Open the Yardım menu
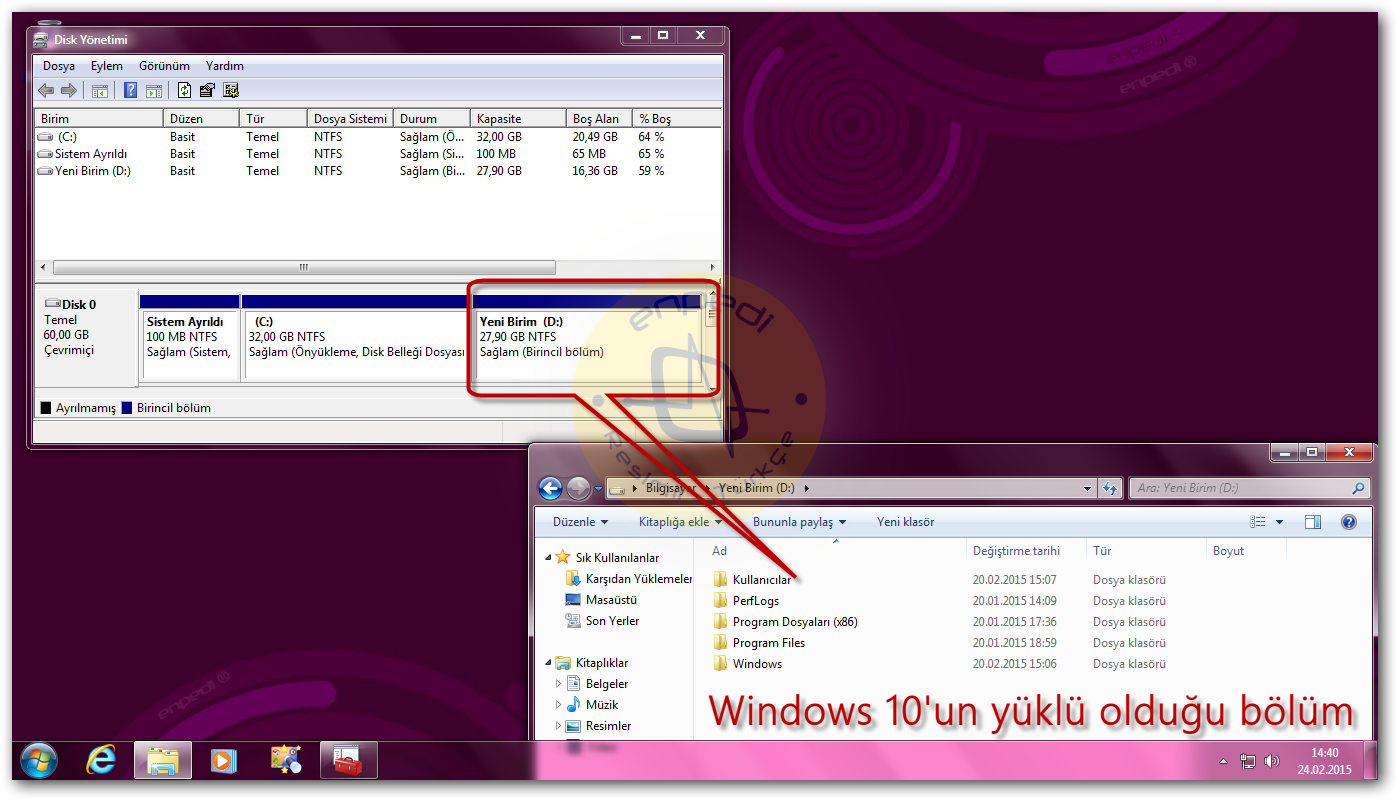This screenshot has height=800, width=1398. click(x=225, y=66)
